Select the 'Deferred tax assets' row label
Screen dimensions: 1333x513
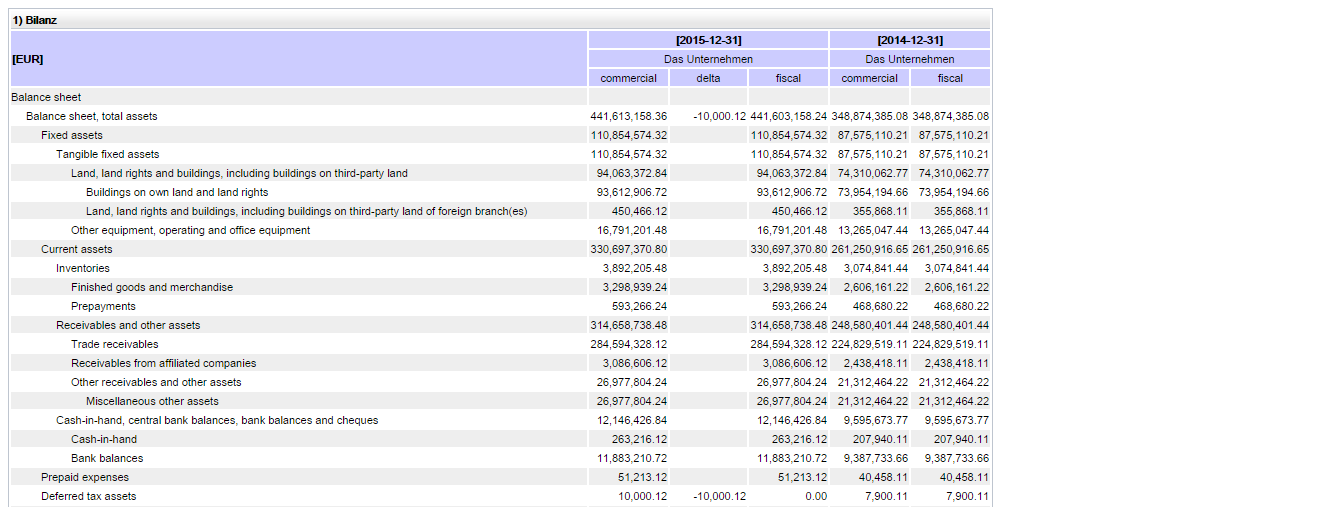[x=88, y=496]
